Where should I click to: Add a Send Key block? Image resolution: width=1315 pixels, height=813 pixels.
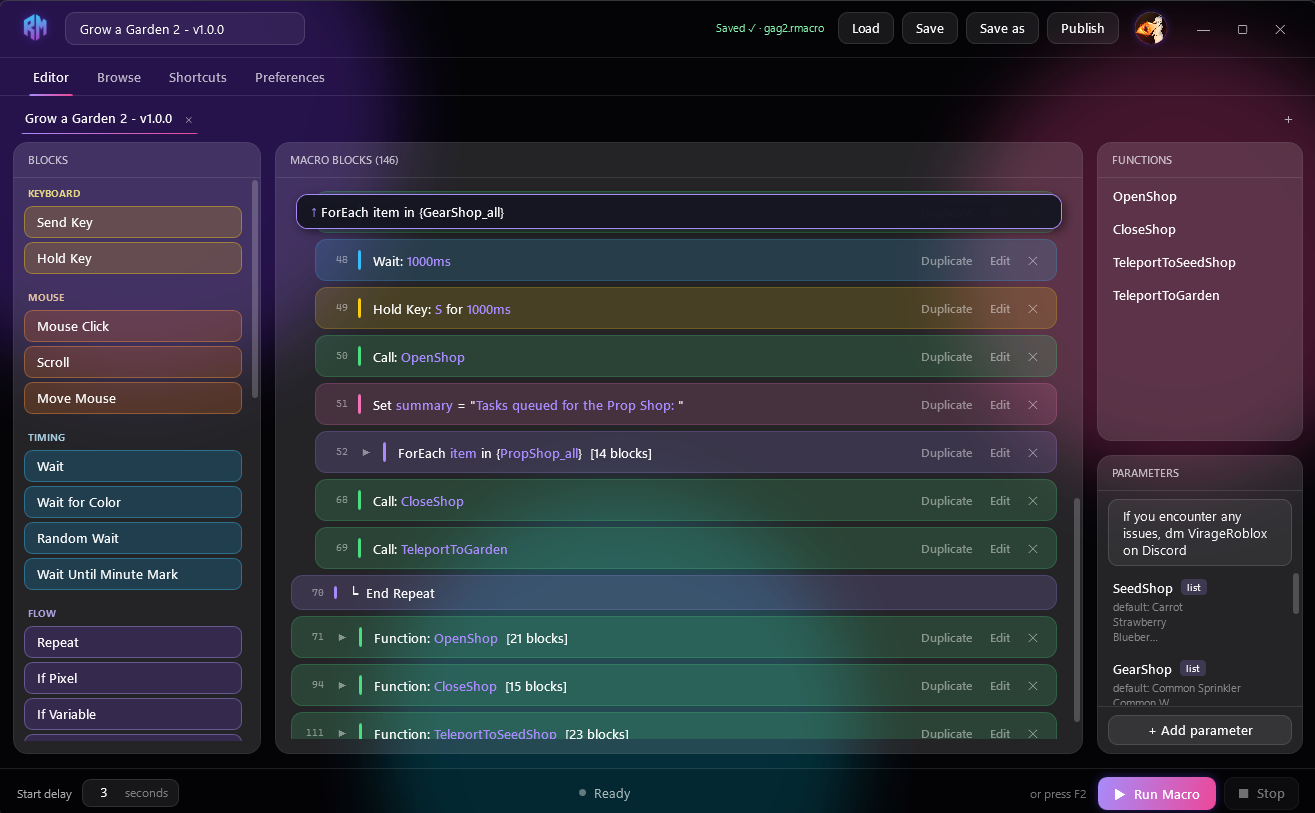pyautogui.click(x=133, y=222)
